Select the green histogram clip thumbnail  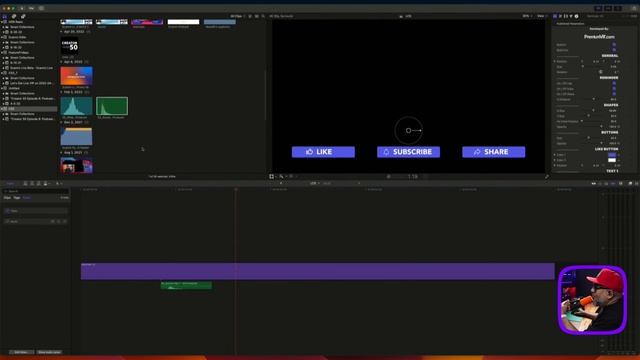click(x=112, y=106)
